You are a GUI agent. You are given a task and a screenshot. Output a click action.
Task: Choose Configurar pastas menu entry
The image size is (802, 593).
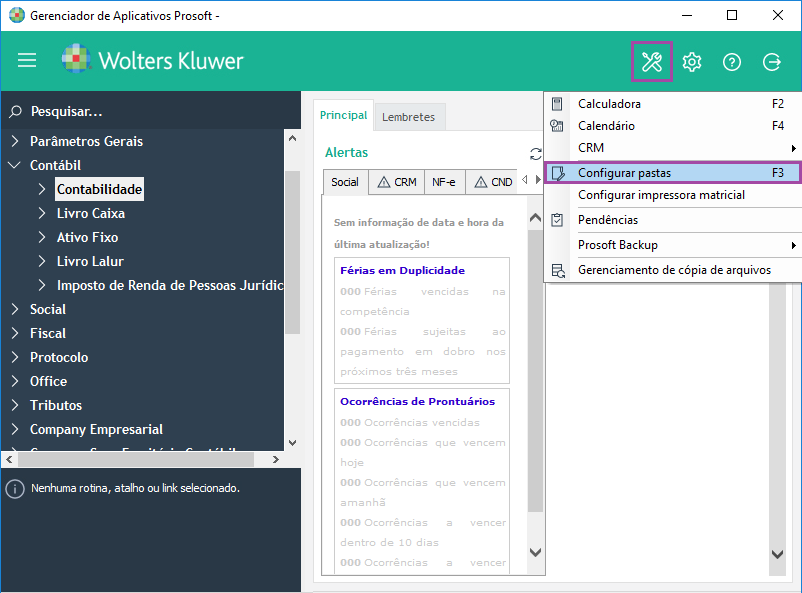(672, 173)
